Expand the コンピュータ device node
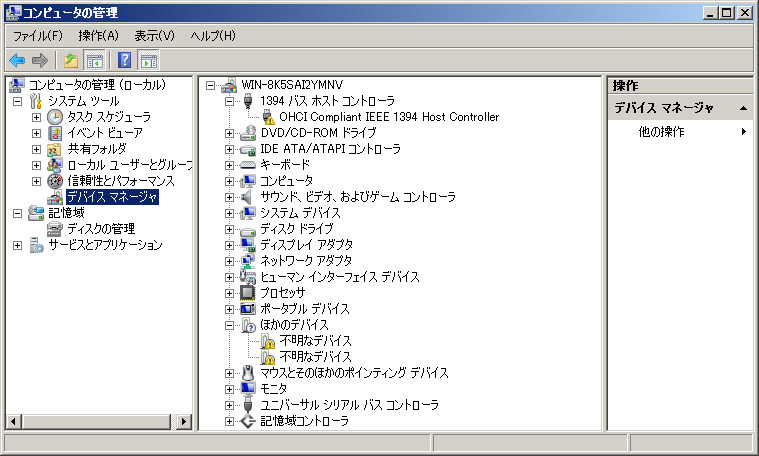The width and height of the screenshot is (759, 456). click(x=229, y=182)
